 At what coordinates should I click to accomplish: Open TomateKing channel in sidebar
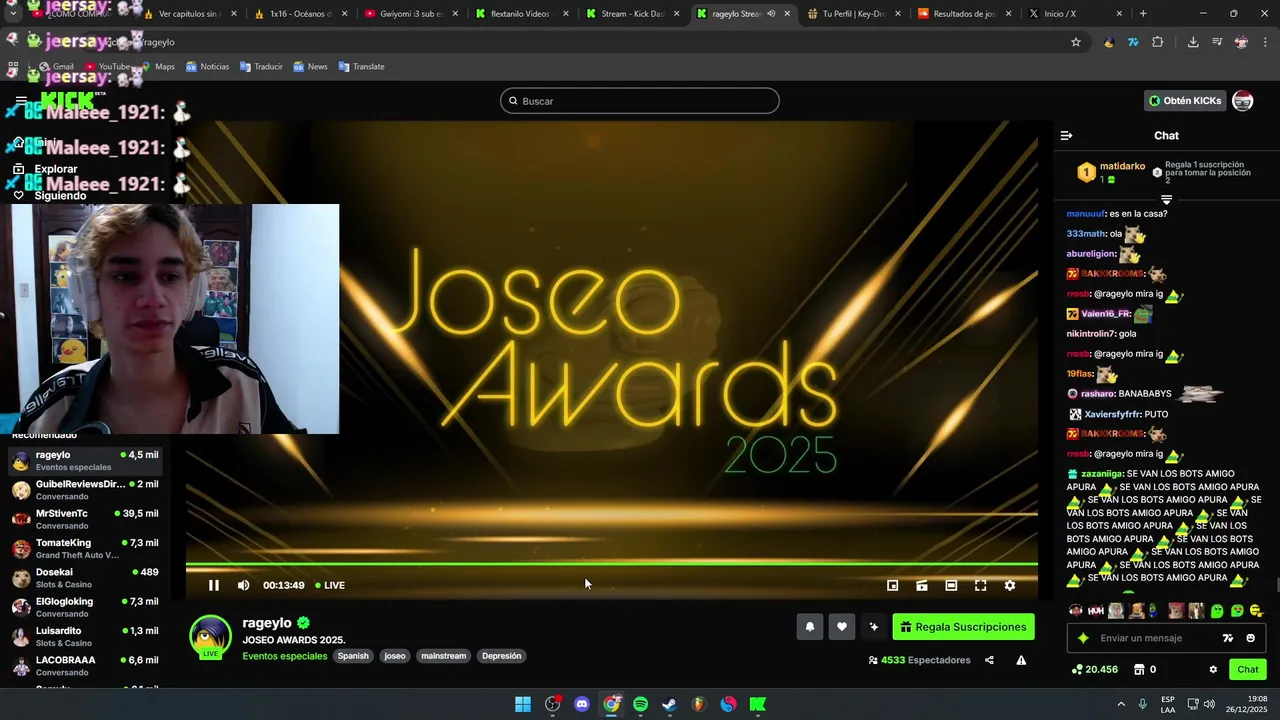(85, 548)
